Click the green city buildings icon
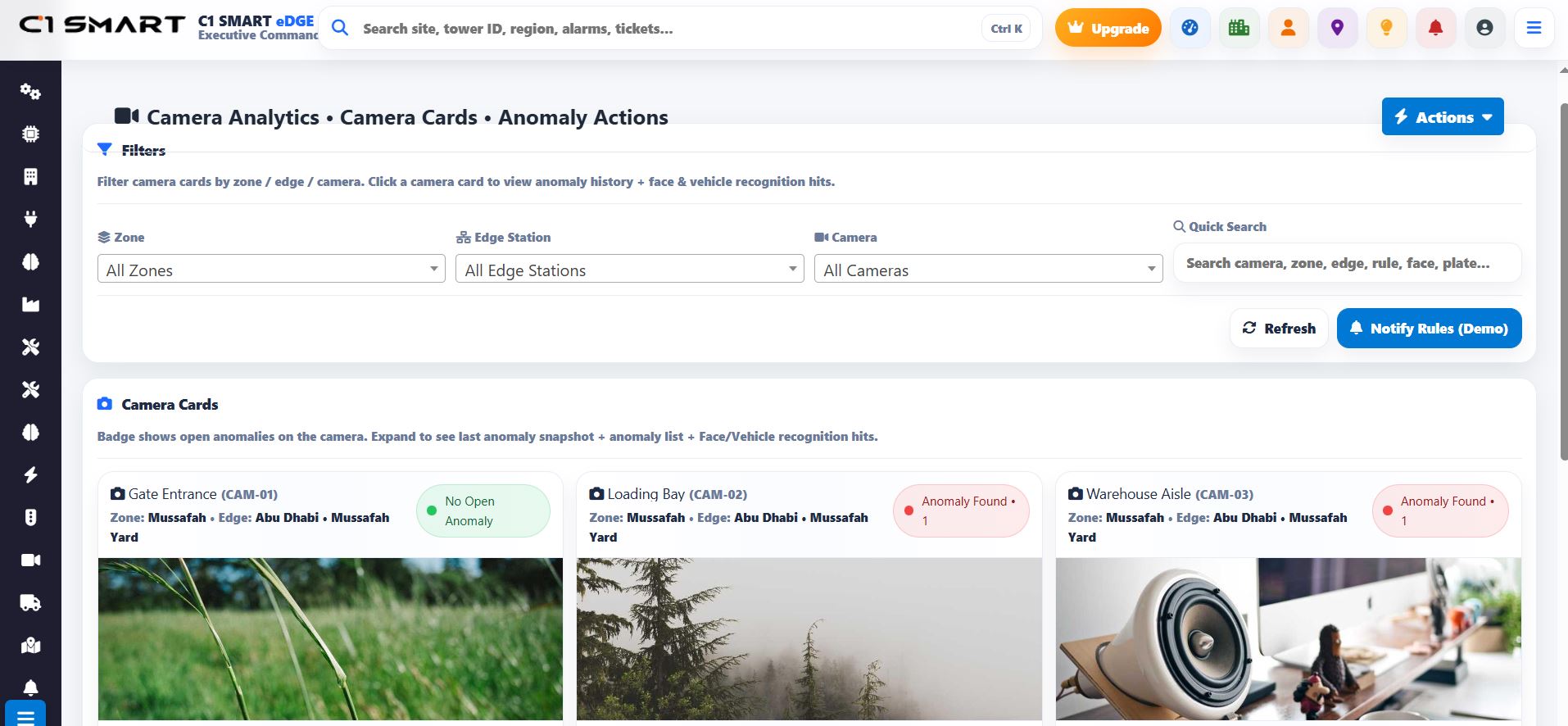This screenshot has width=1568, height=726. click(1239, 28)
